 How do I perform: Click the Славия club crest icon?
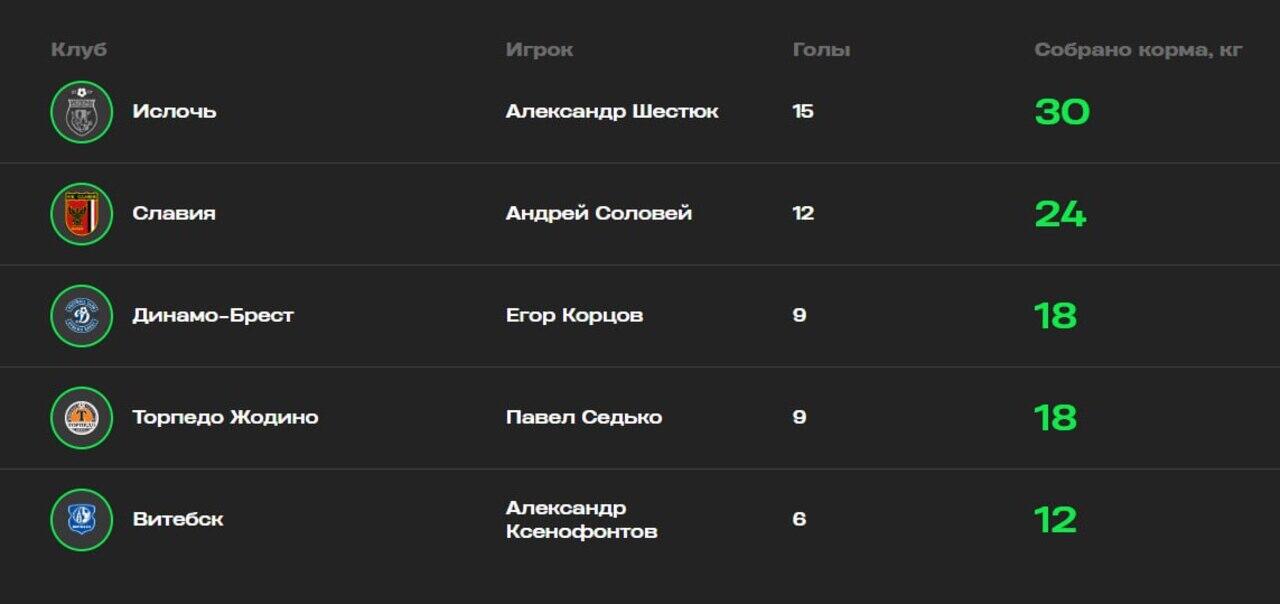81,214
